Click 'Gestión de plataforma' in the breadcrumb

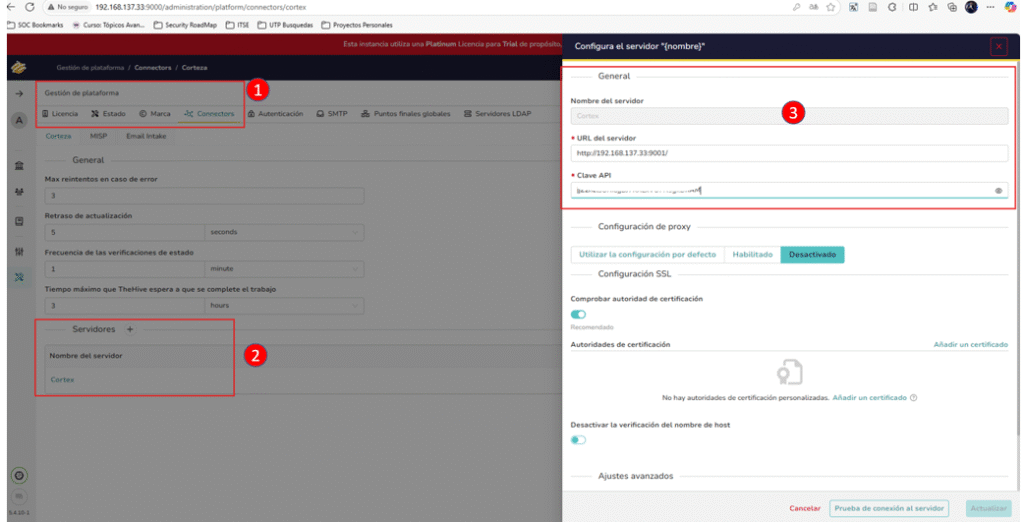pos(90,67)
